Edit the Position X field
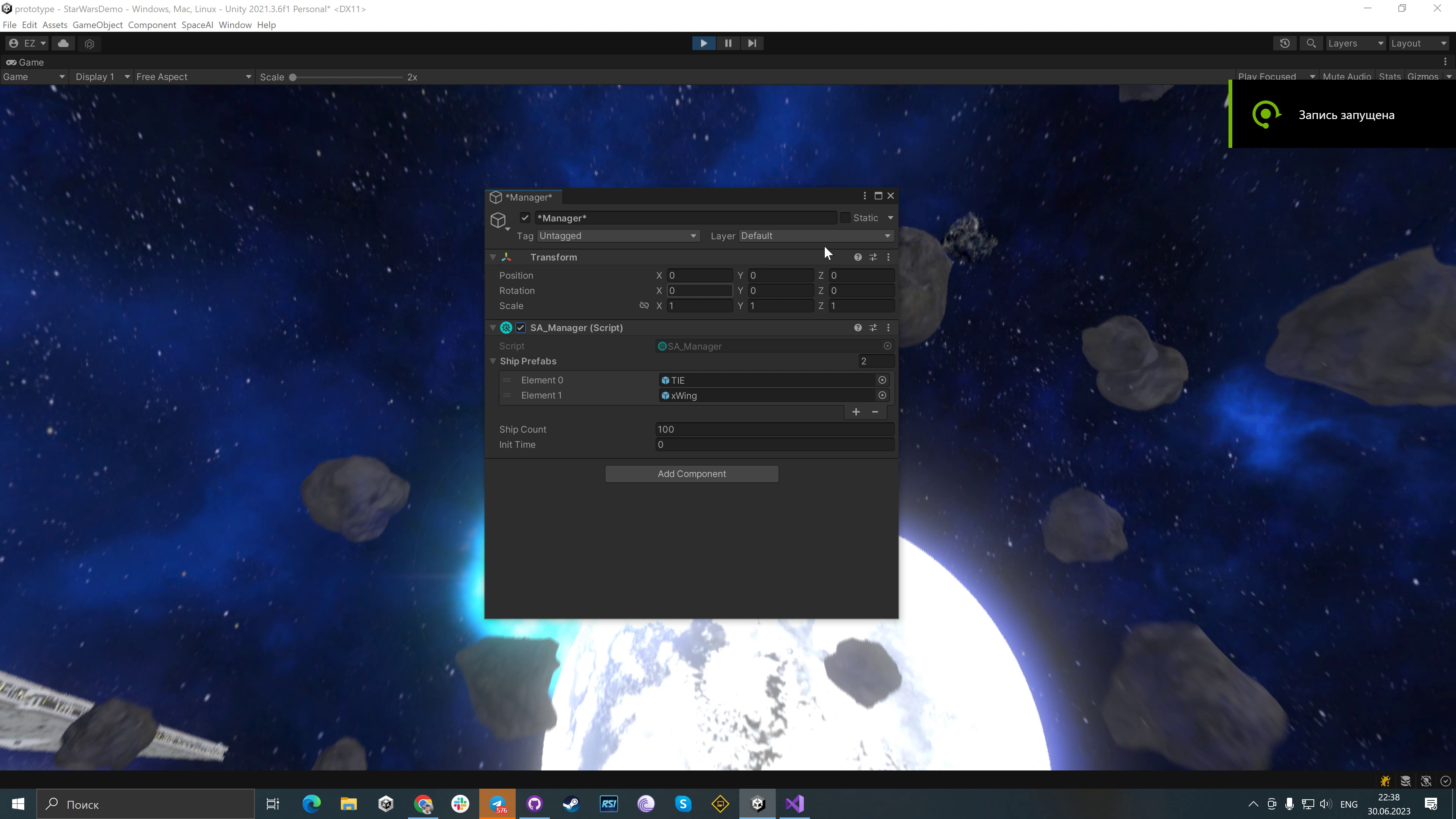Screen dimensions: 1456x819 (x=699, y=275)
